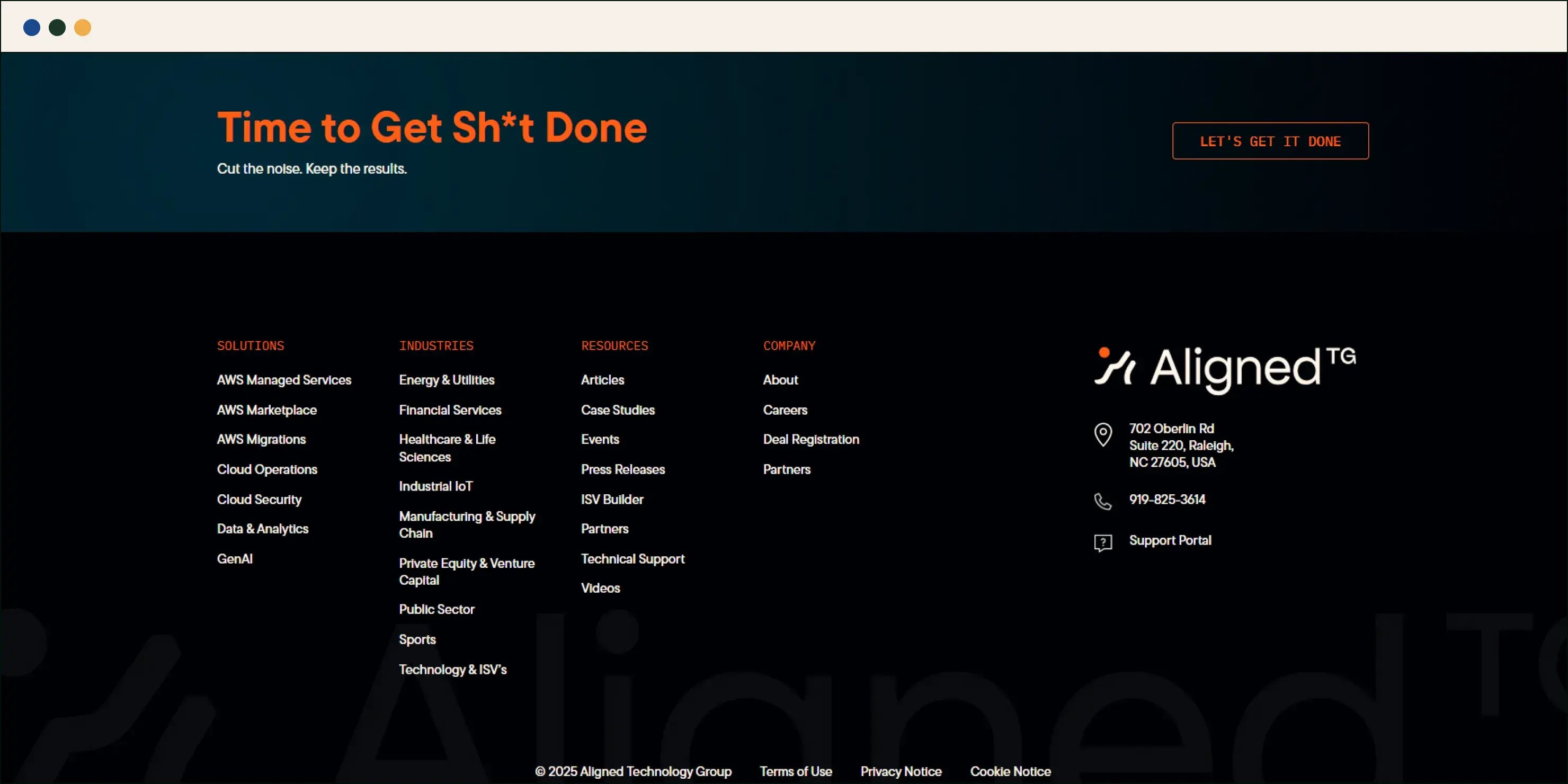Open the AWS Managed Services link
Viewport: 1568px width, 784px height.
point(283,380)
